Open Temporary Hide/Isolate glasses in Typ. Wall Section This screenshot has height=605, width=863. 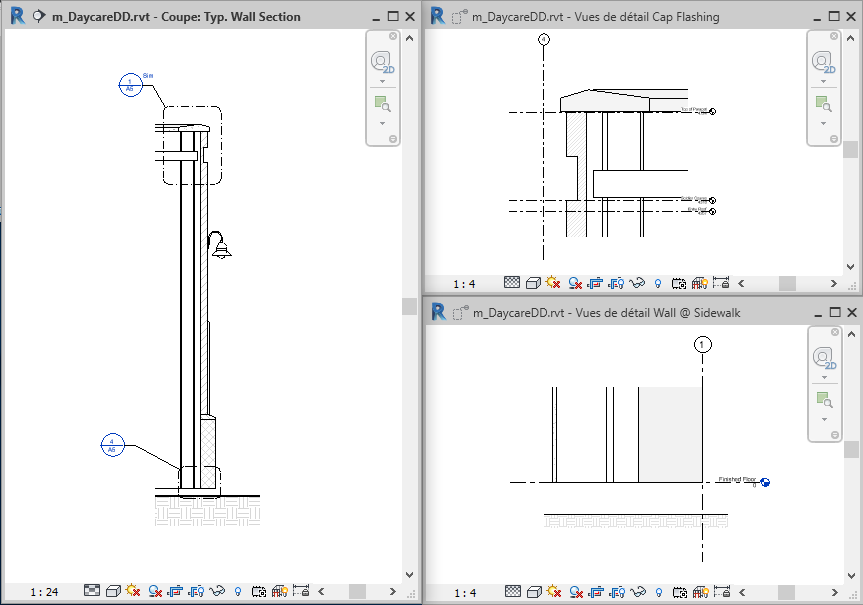point(217,591)
